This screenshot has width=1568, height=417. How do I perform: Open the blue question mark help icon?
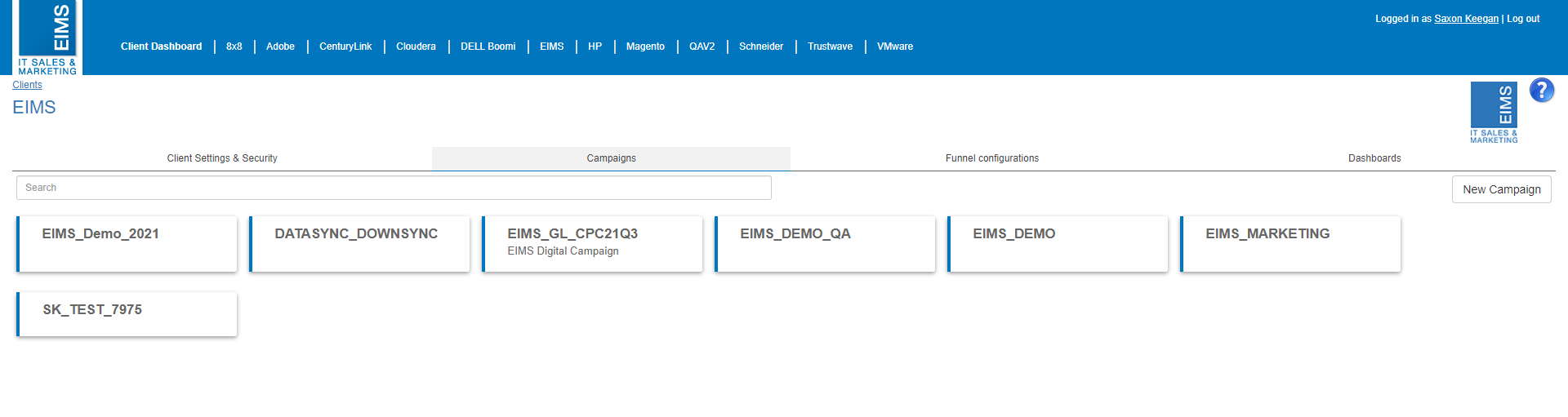(1542, 90)
